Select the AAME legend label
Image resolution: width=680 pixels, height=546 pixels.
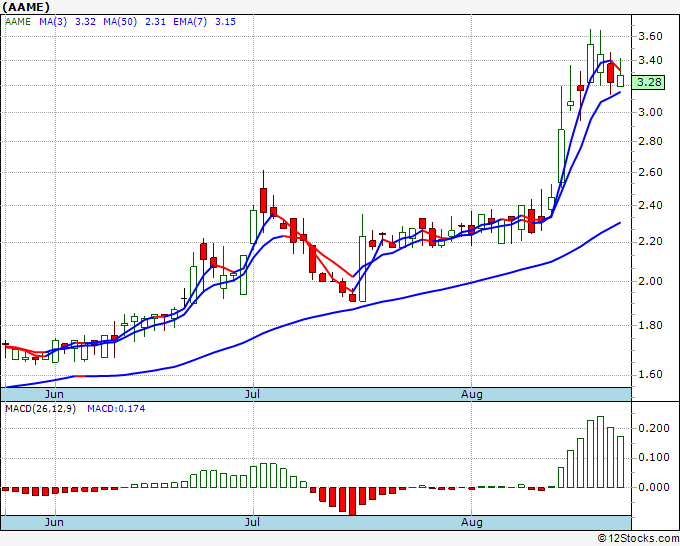(18, 22)
